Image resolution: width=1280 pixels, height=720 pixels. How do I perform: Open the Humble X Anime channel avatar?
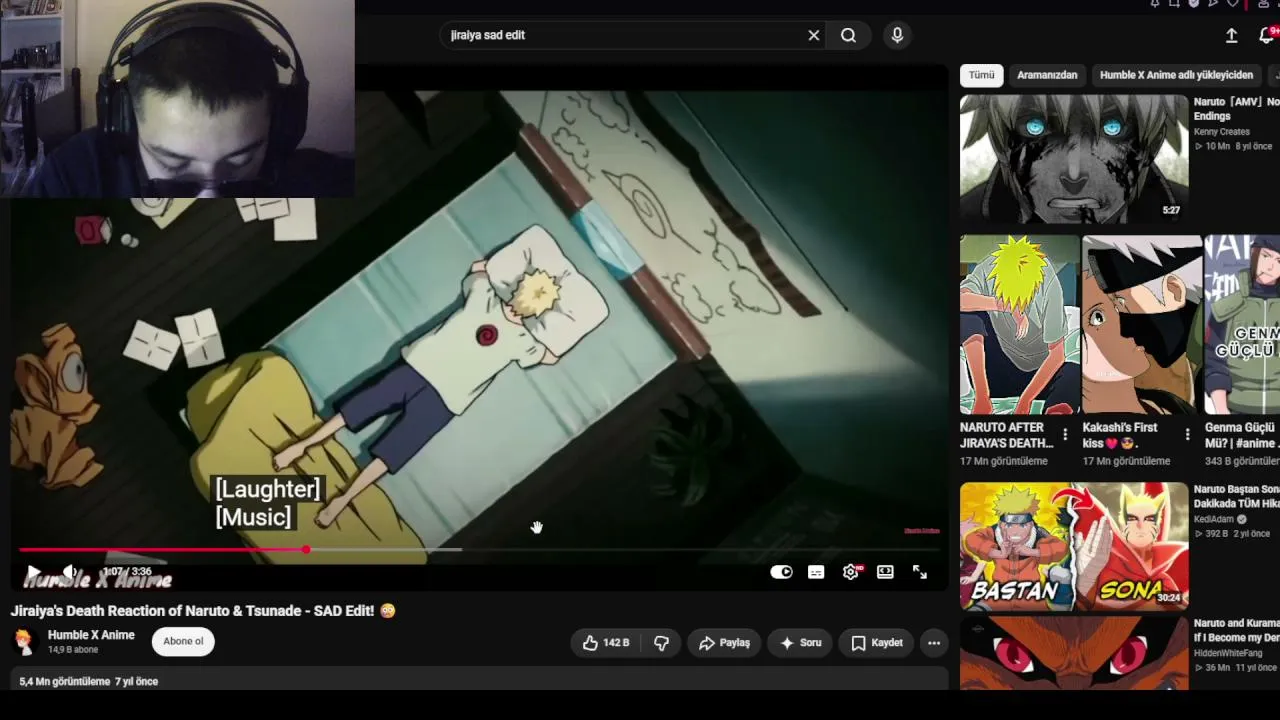pos(24,641)
